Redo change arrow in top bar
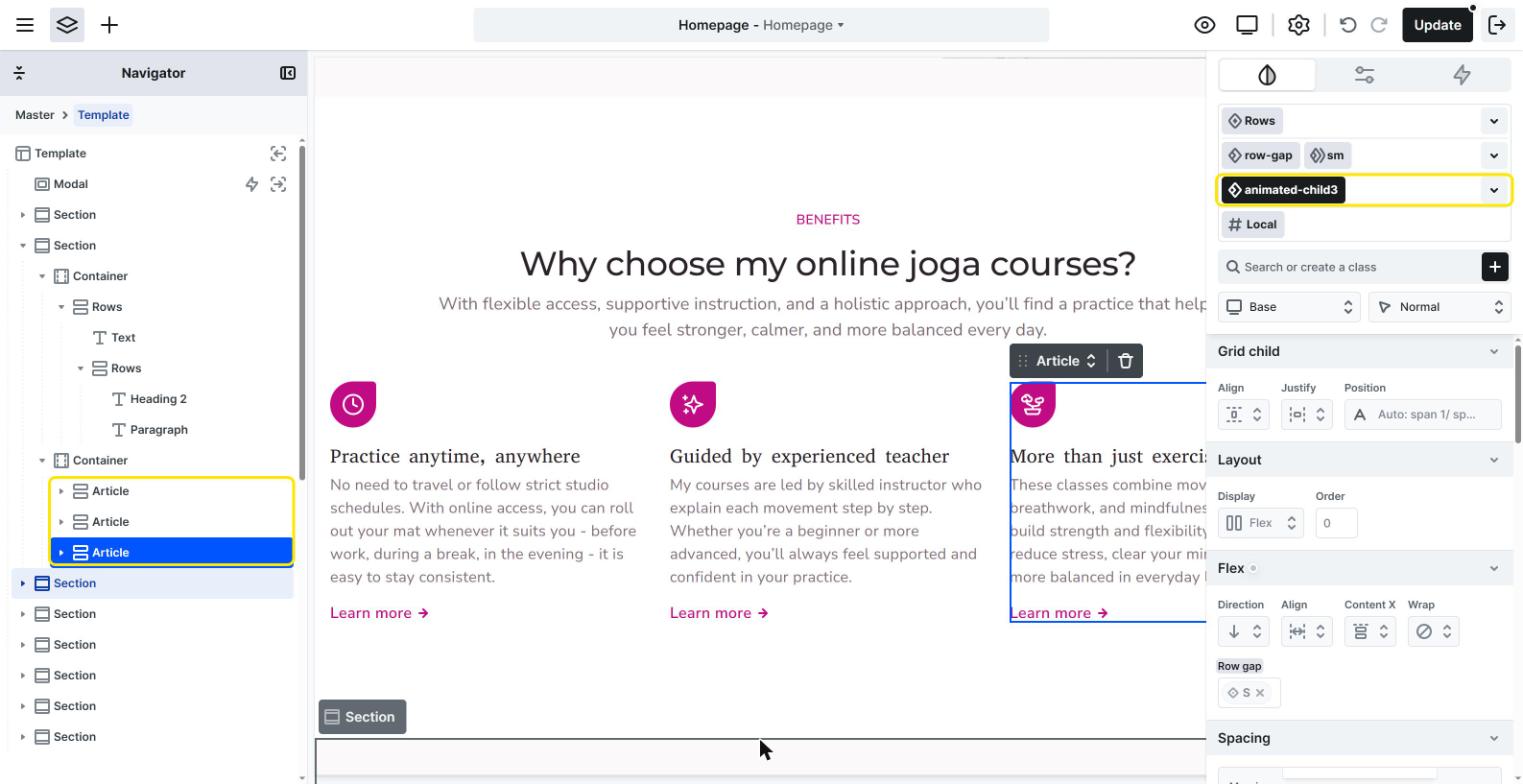The image size is (1523, 784). click(1380, 25)
